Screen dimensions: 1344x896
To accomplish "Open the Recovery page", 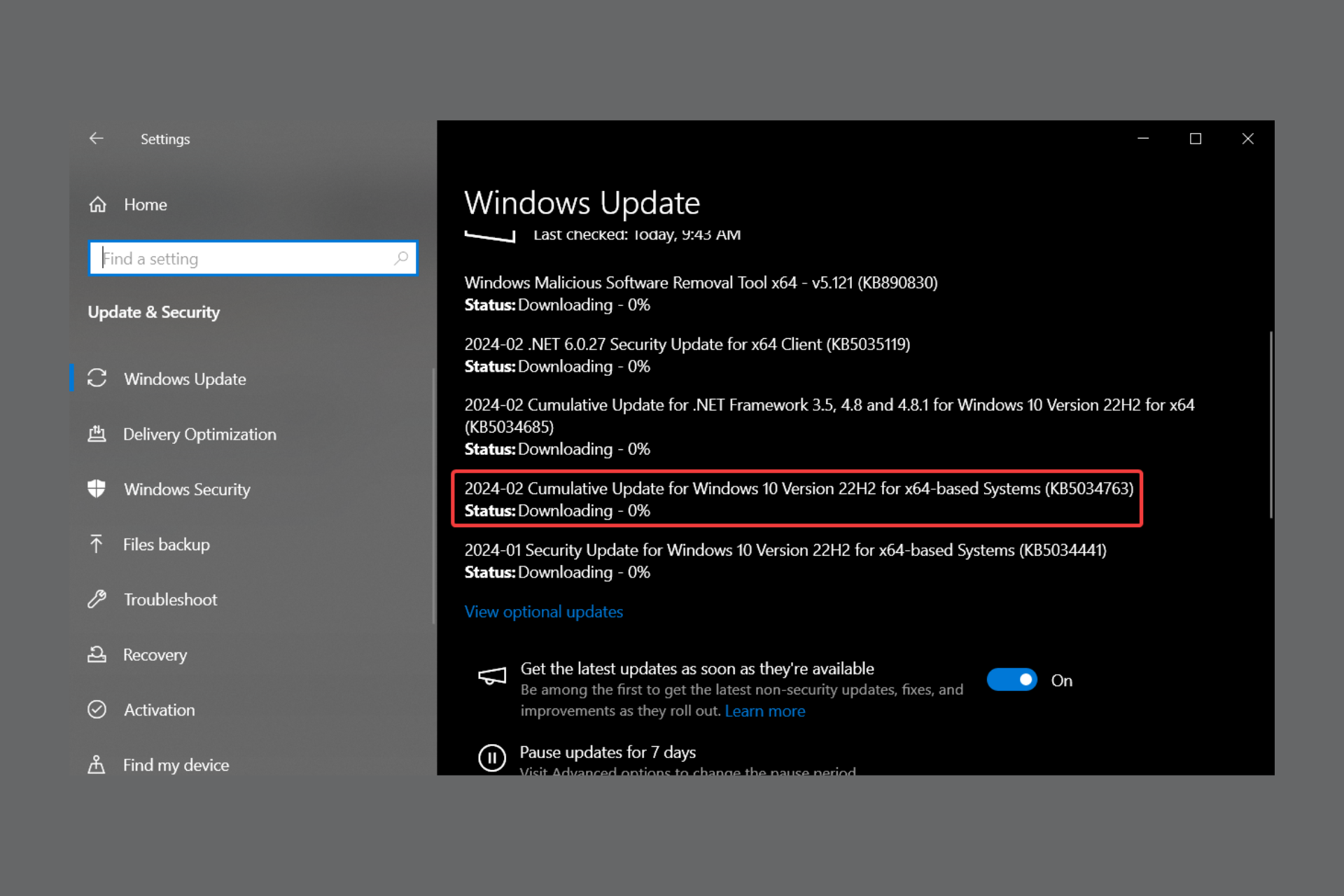I will (155, 655).
